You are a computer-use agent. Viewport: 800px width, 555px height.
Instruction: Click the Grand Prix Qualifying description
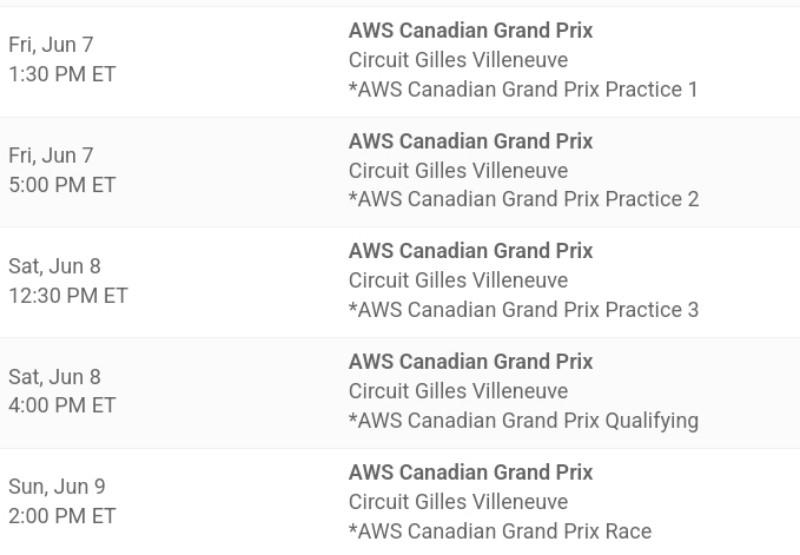click(523, 421)
